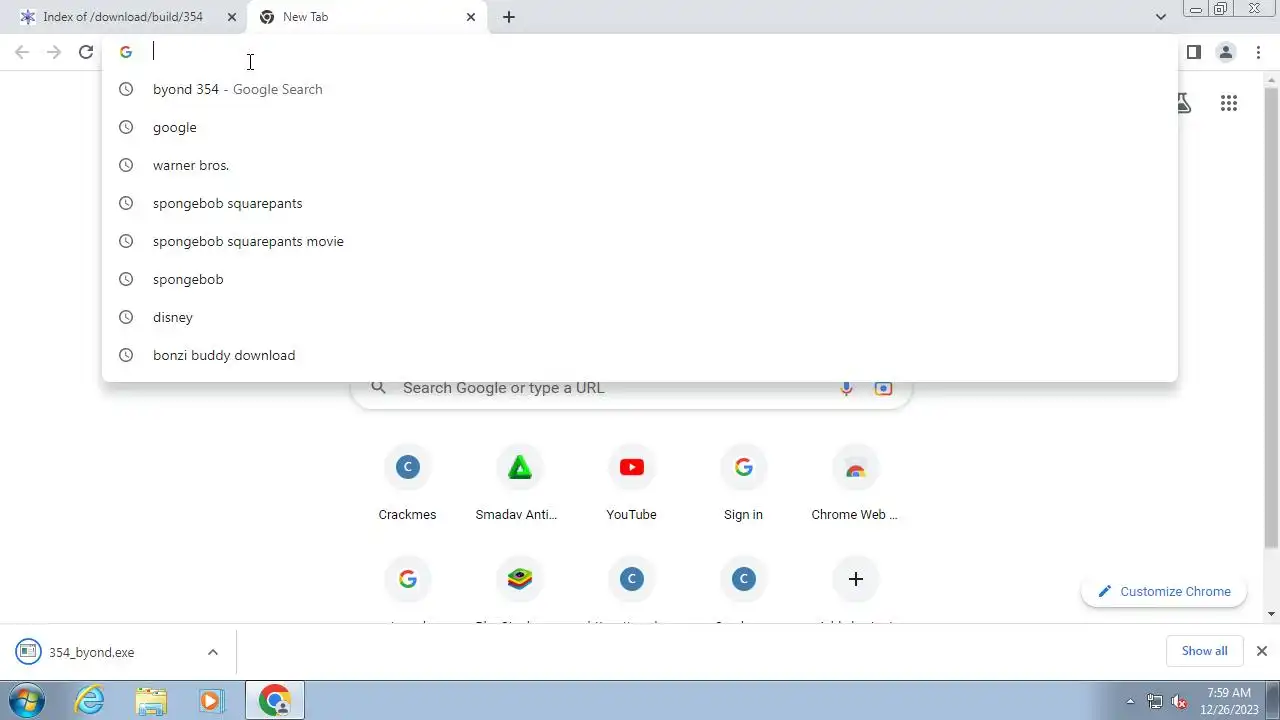Open the Windows Start menu
1280x720 pixels.
27,700
